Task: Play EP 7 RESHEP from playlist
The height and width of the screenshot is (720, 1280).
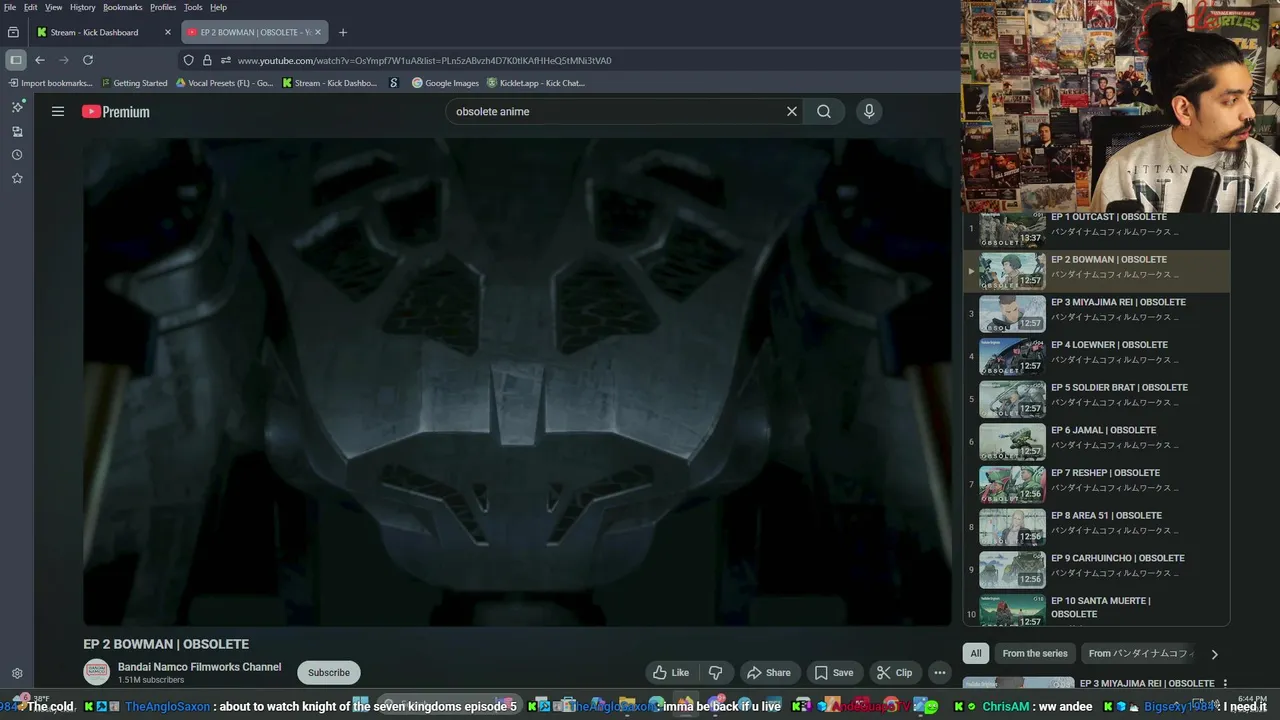Action: [x=1096, y=485]
